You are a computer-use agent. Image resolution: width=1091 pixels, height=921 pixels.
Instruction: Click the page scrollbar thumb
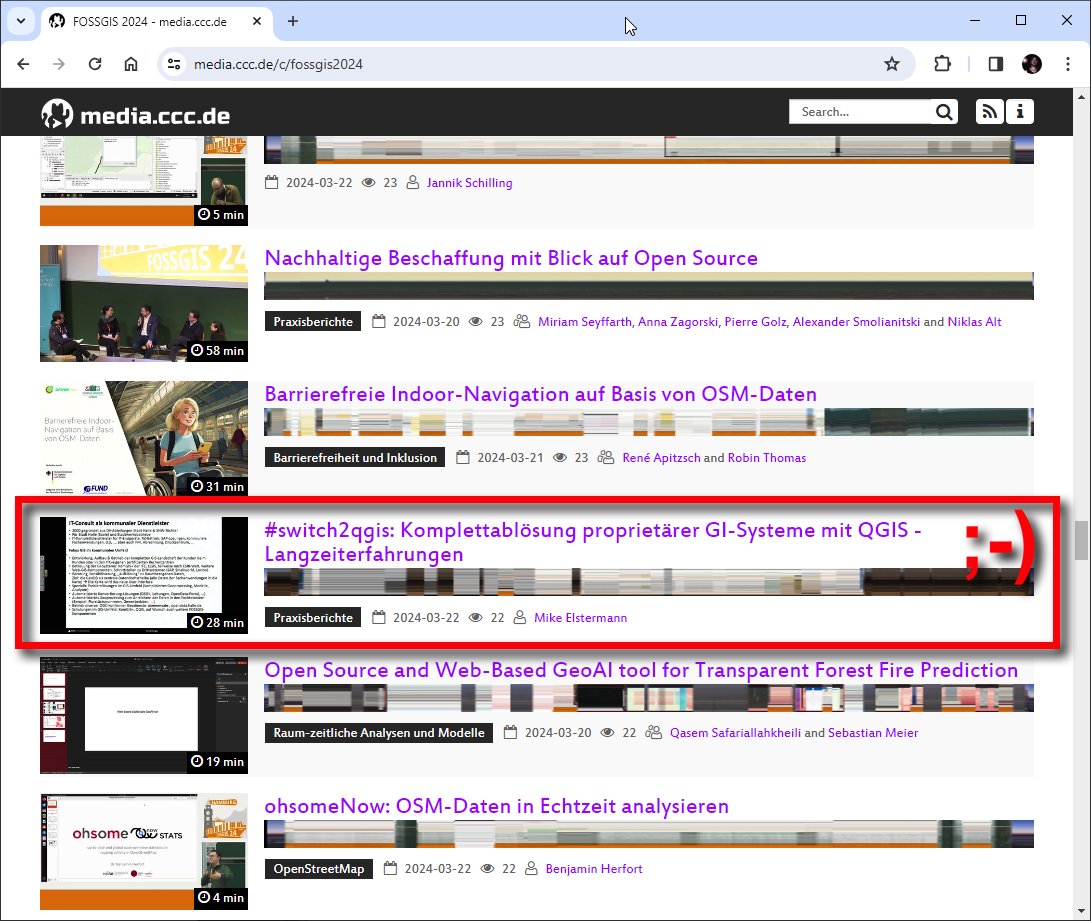(1081, 540)
